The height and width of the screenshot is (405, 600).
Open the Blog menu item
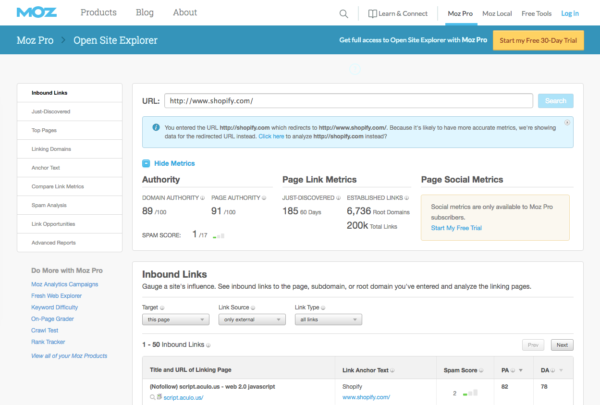(145, 13)
